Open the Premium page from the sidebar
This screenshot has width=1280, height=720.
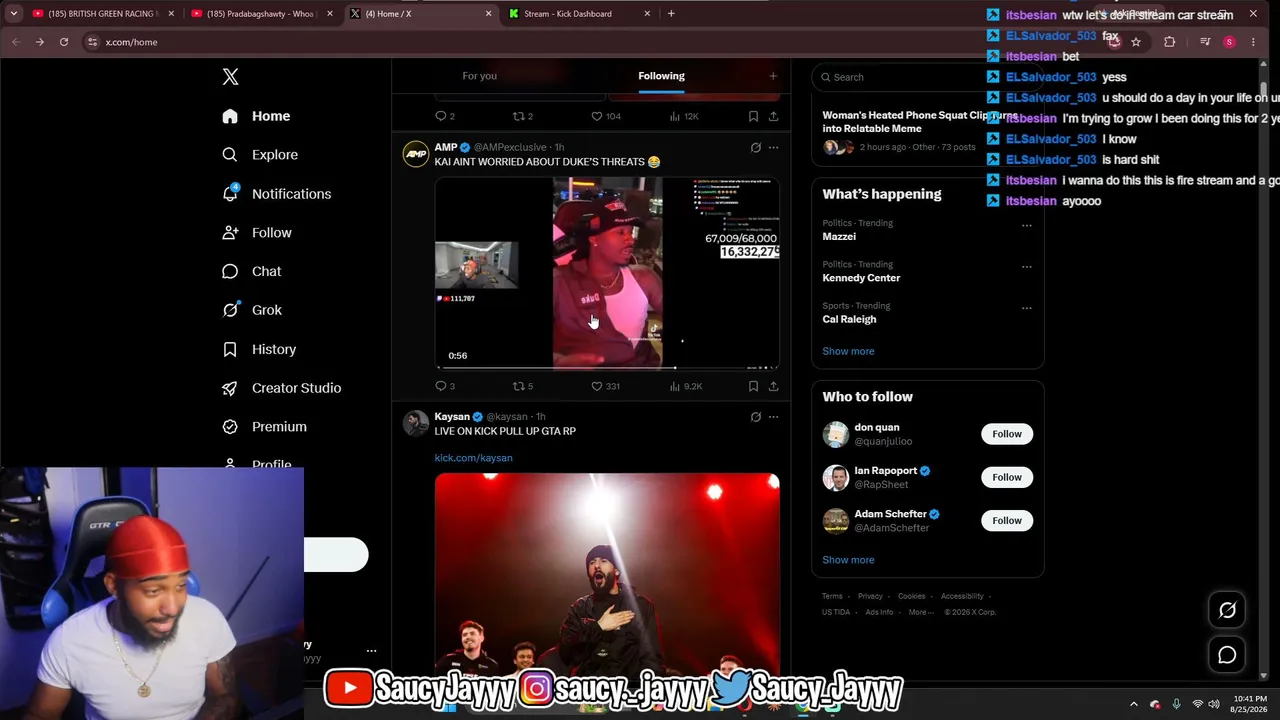tap(265, 427)
